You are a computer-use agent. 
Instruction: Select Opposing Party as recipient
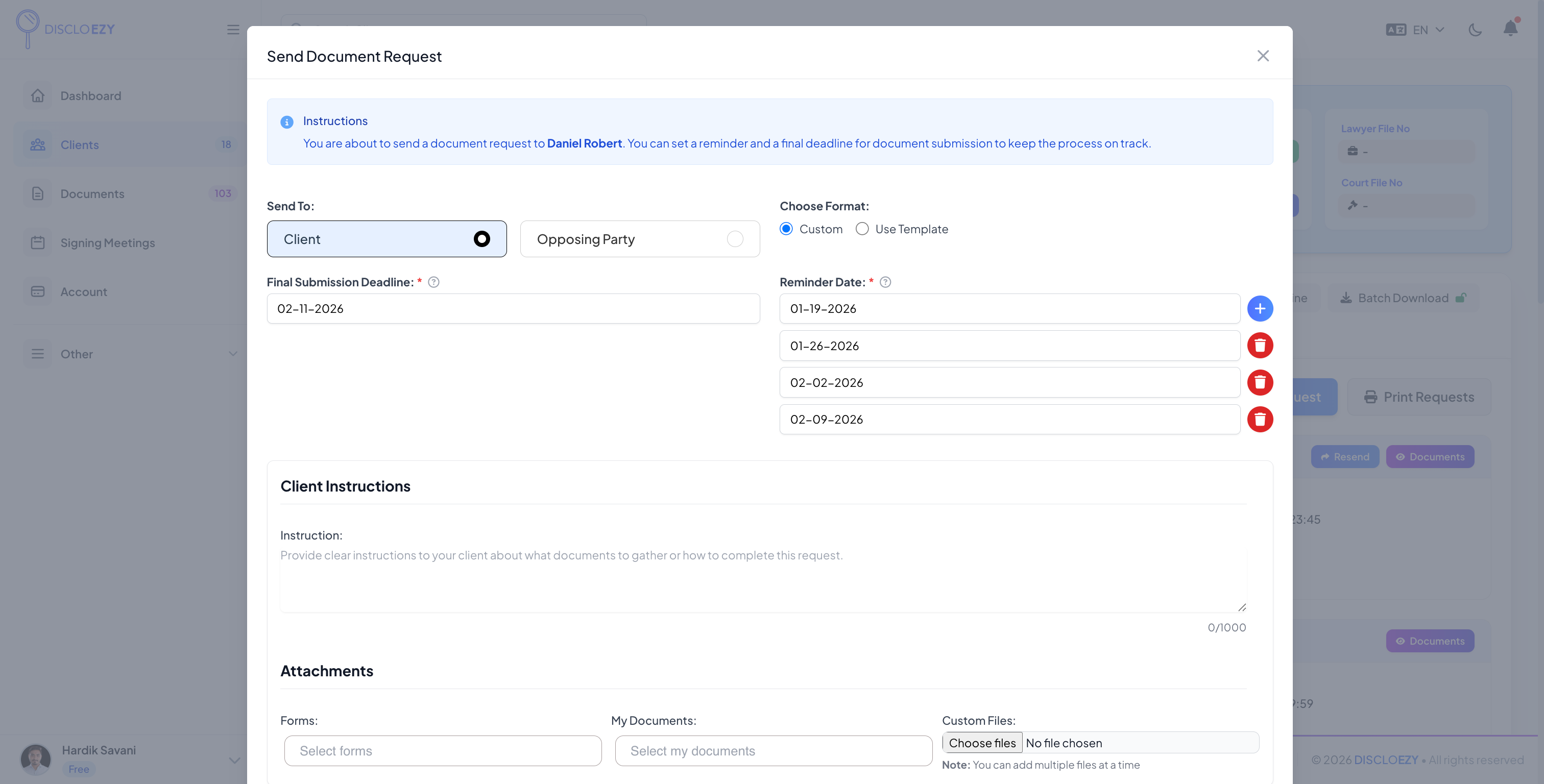640,239
